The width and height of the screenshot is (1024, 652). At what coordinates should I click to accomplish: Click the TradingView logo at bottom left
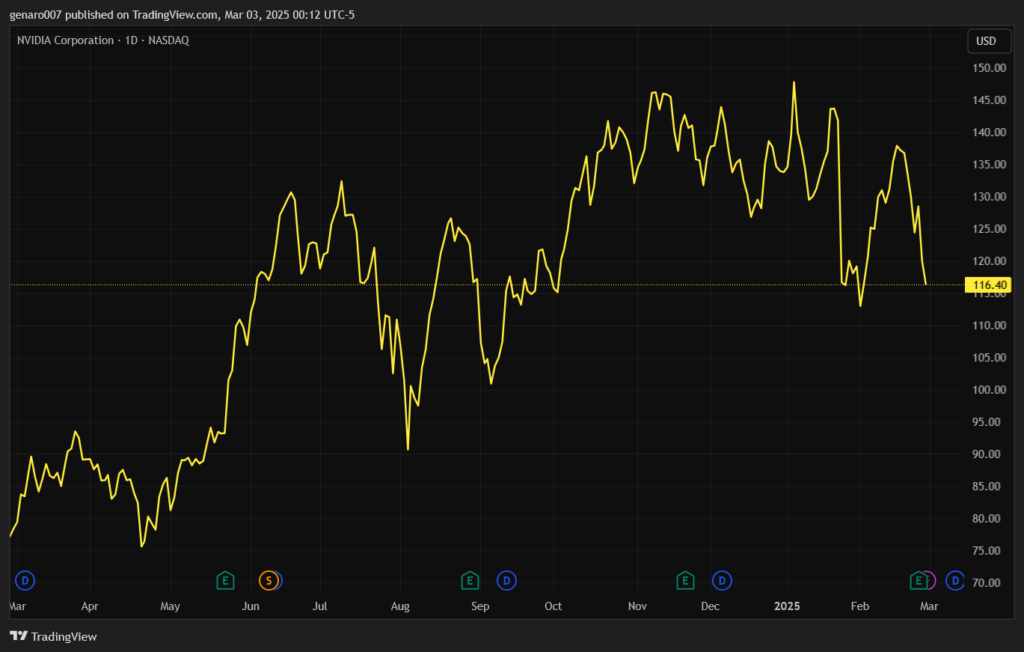pyautogui.click(x=54, y=636)
